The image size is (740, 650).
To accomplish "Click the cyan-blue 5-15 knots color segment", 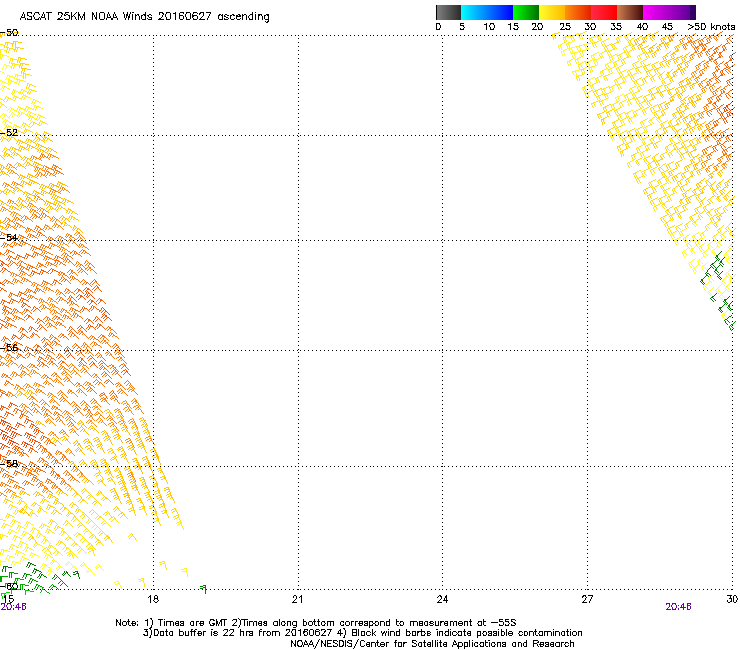I will point(487,12).
